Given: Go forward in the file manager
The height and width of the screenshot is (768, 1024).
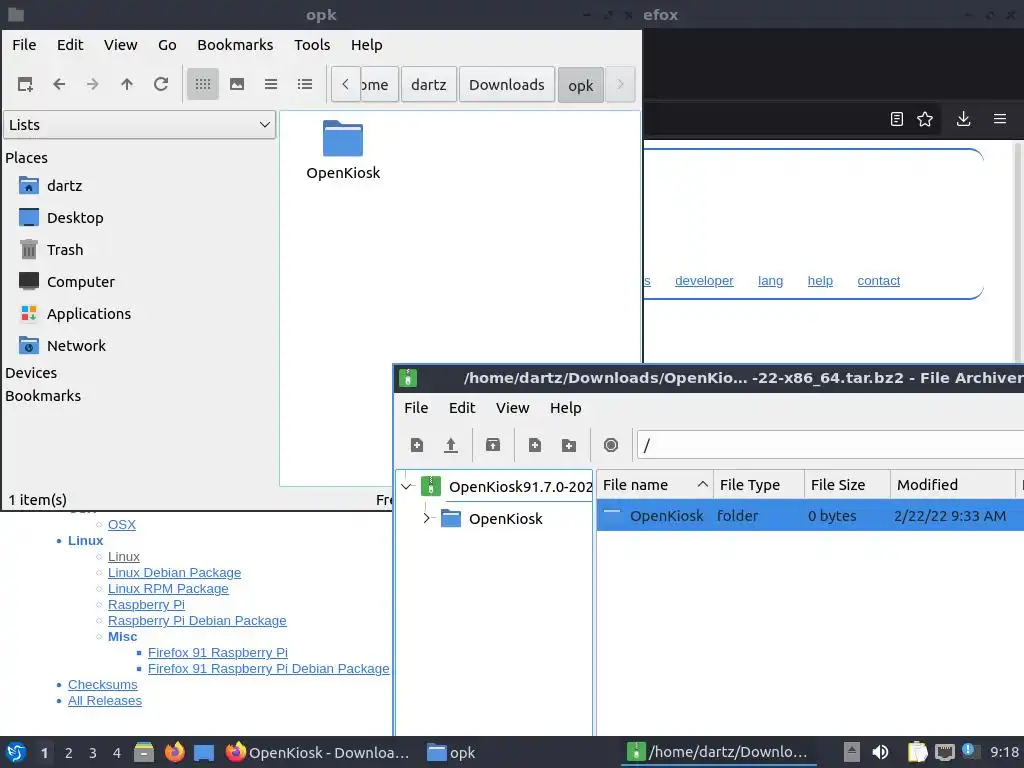Looking at the screenshot, I should [93, 84].
